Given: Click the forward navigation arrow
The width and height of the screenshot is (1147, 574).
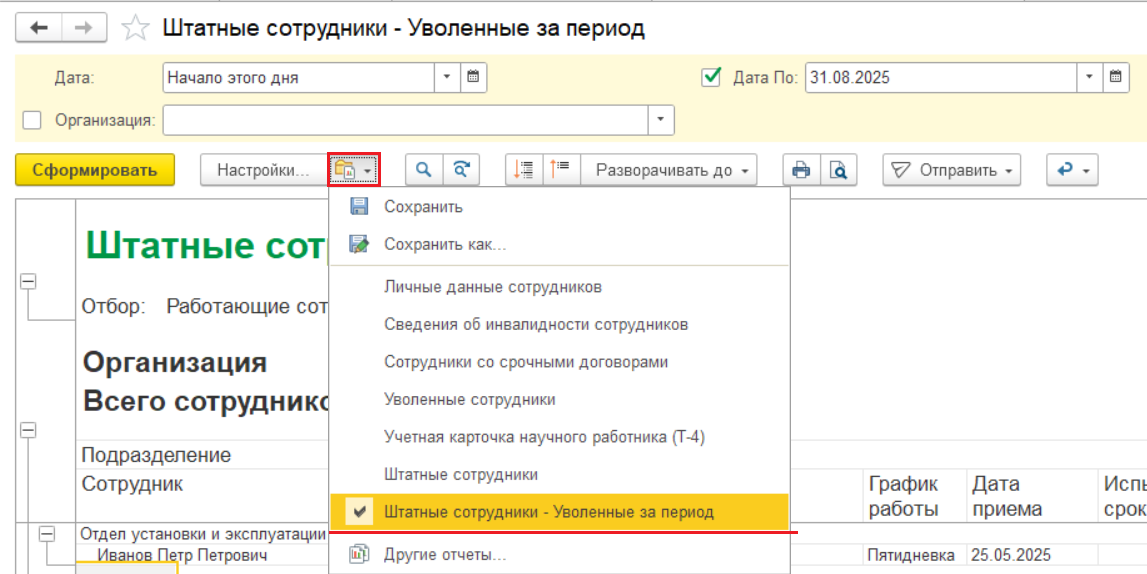Looking at the screenshot, I should coord(84,28).
